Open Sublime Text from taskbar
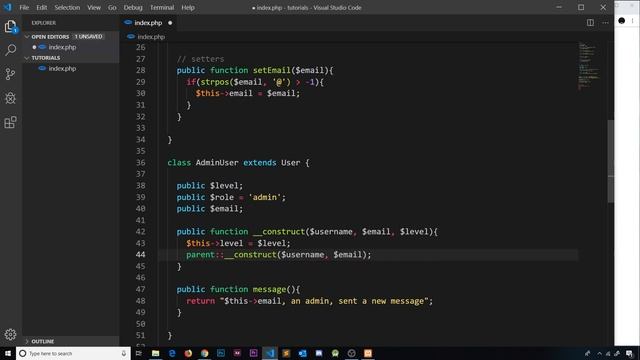Screen dimensions: 640x360 (286, 353)
